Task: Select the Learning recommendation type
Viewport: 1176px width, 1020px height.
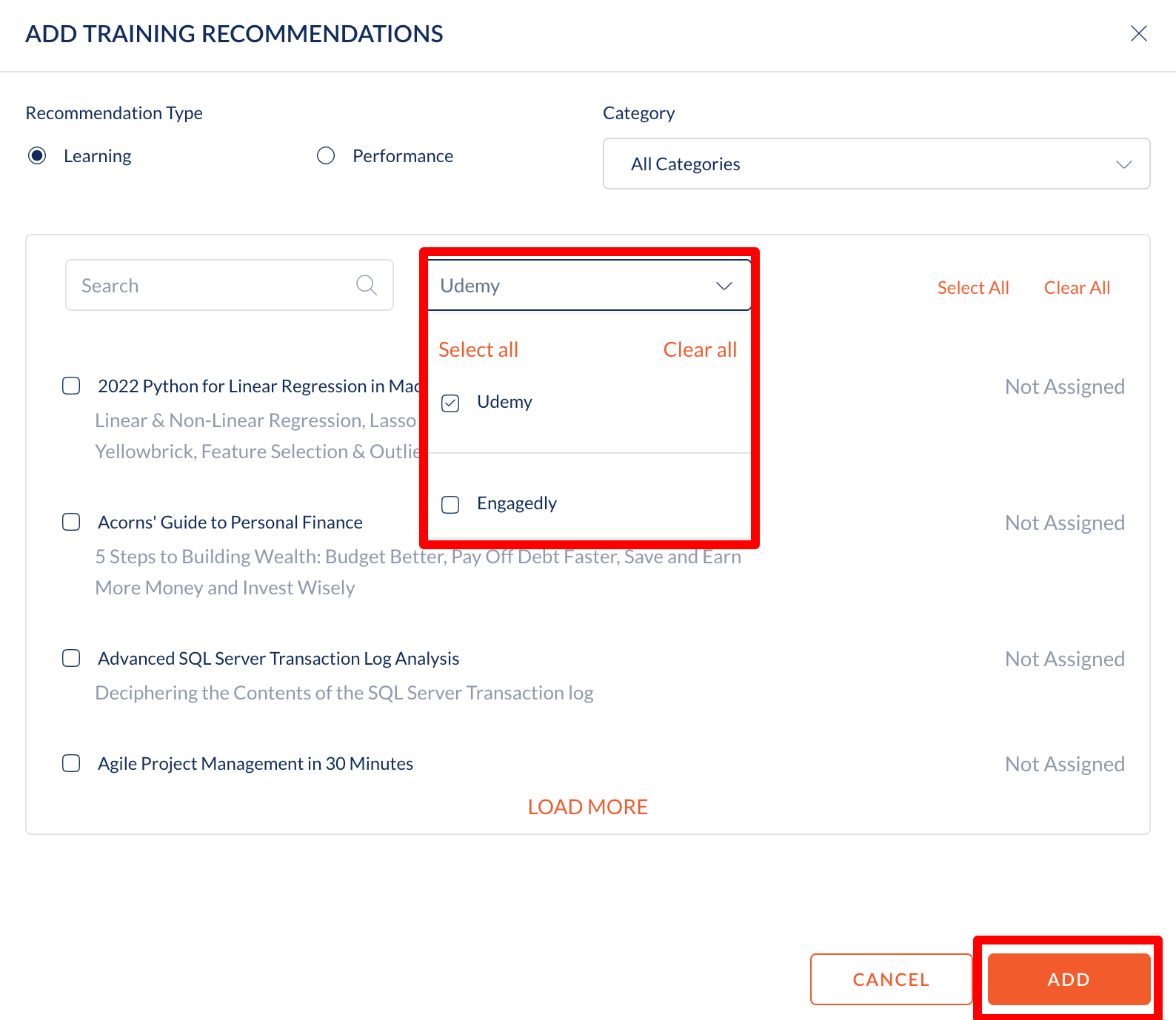Action: (37, 155)
